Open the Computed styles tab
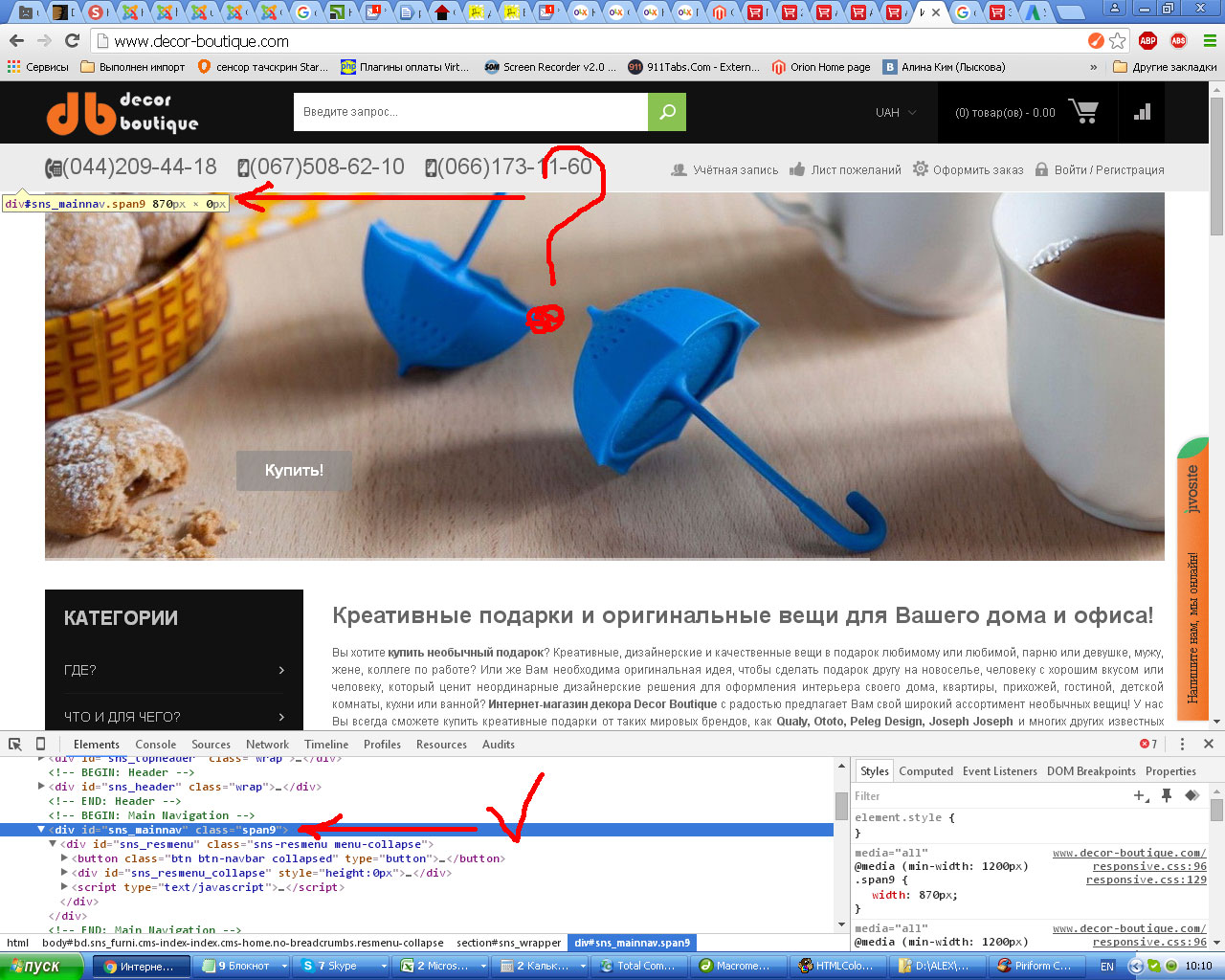 click(x=925, y=771)
